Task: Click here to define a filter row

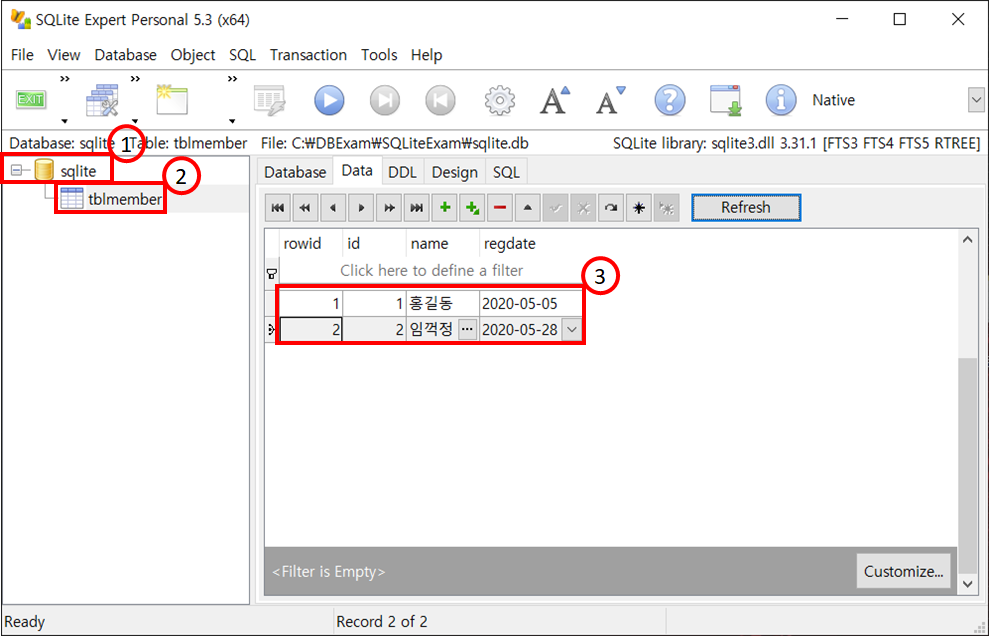Action: tap(431, 271)
